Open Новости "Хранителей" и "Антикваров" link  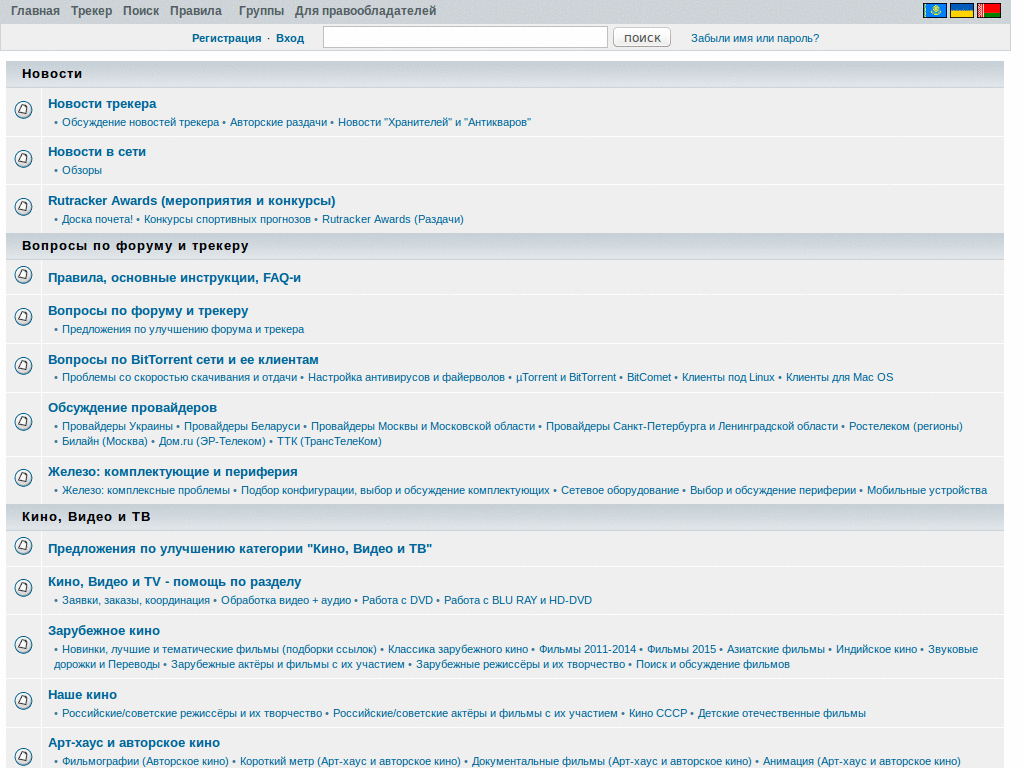(x=434, y=122)
